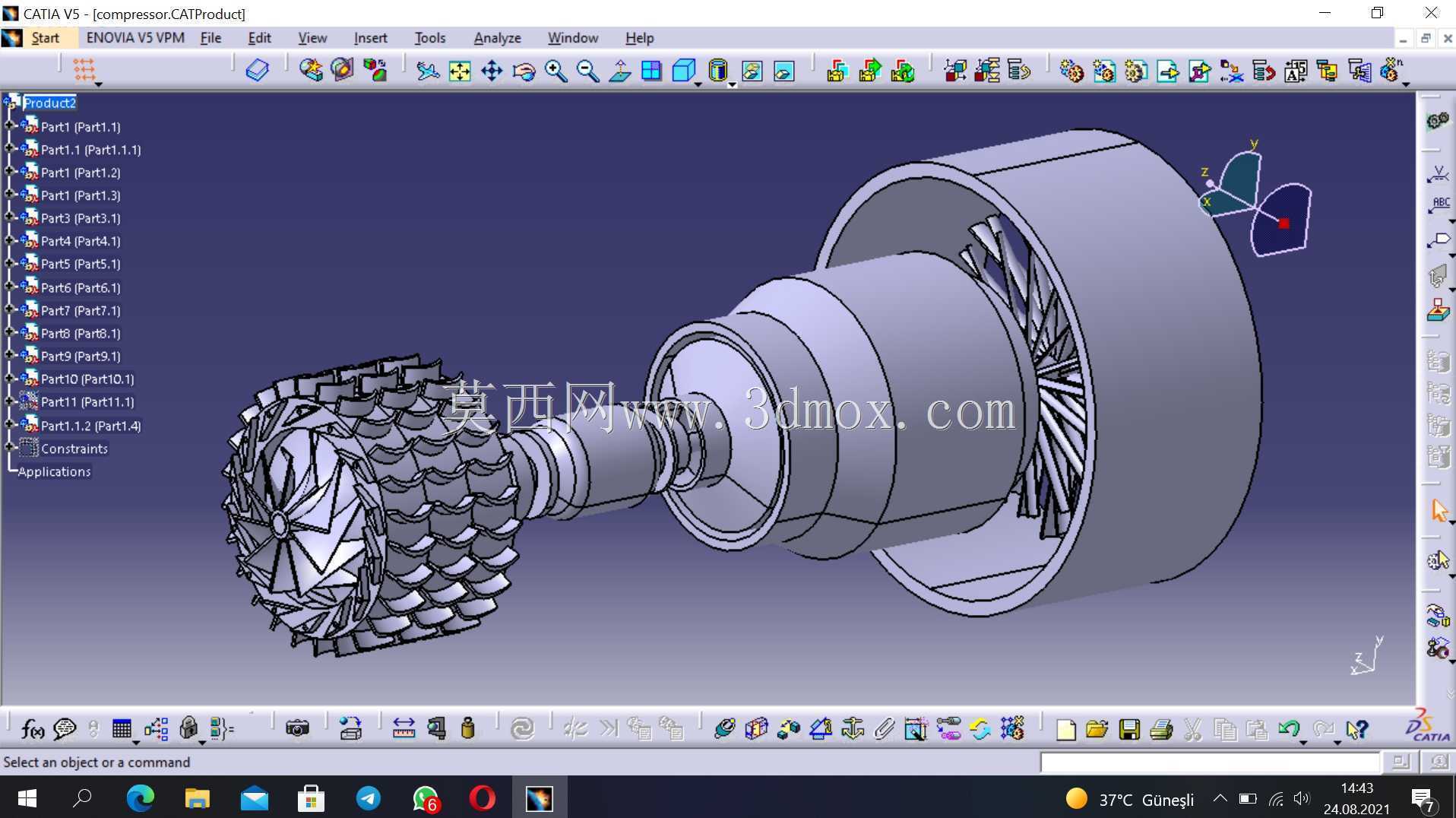1456x818 pixels.
Task: Click Swap visible space icon
Action: [783, 71]
